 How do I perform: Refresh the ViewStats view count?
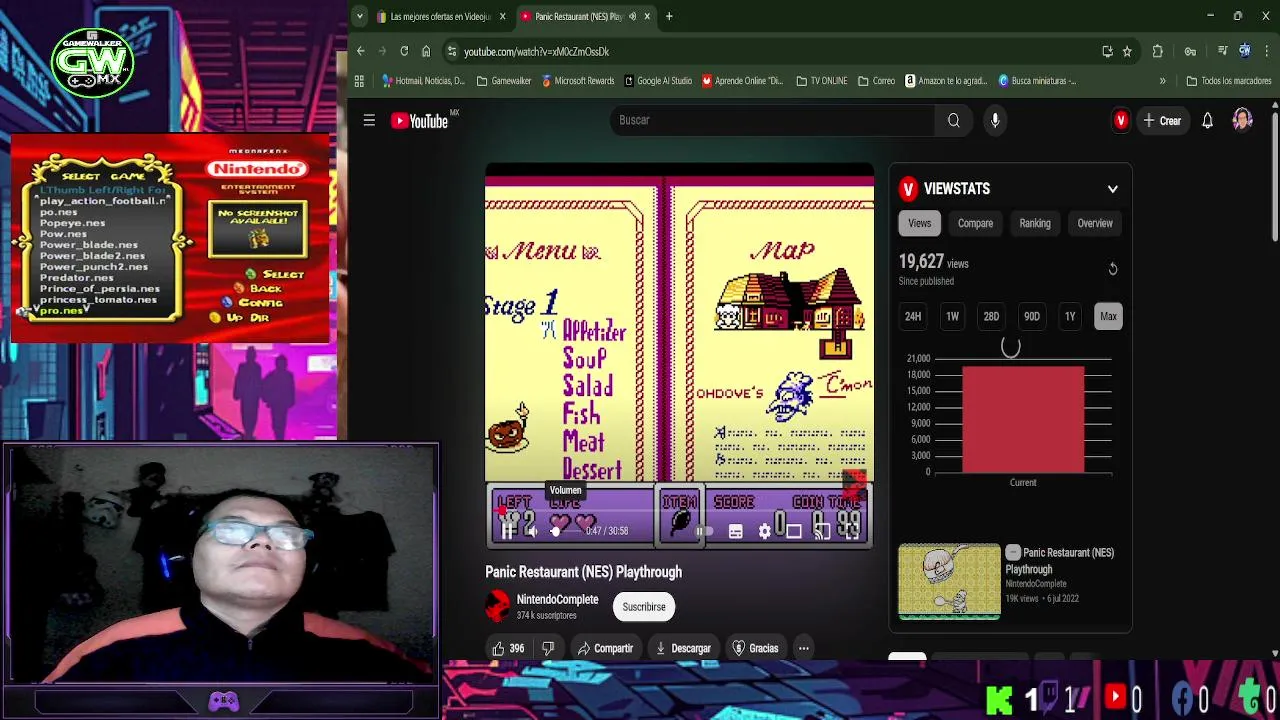pyautogui.click(x=1112, y=269)
